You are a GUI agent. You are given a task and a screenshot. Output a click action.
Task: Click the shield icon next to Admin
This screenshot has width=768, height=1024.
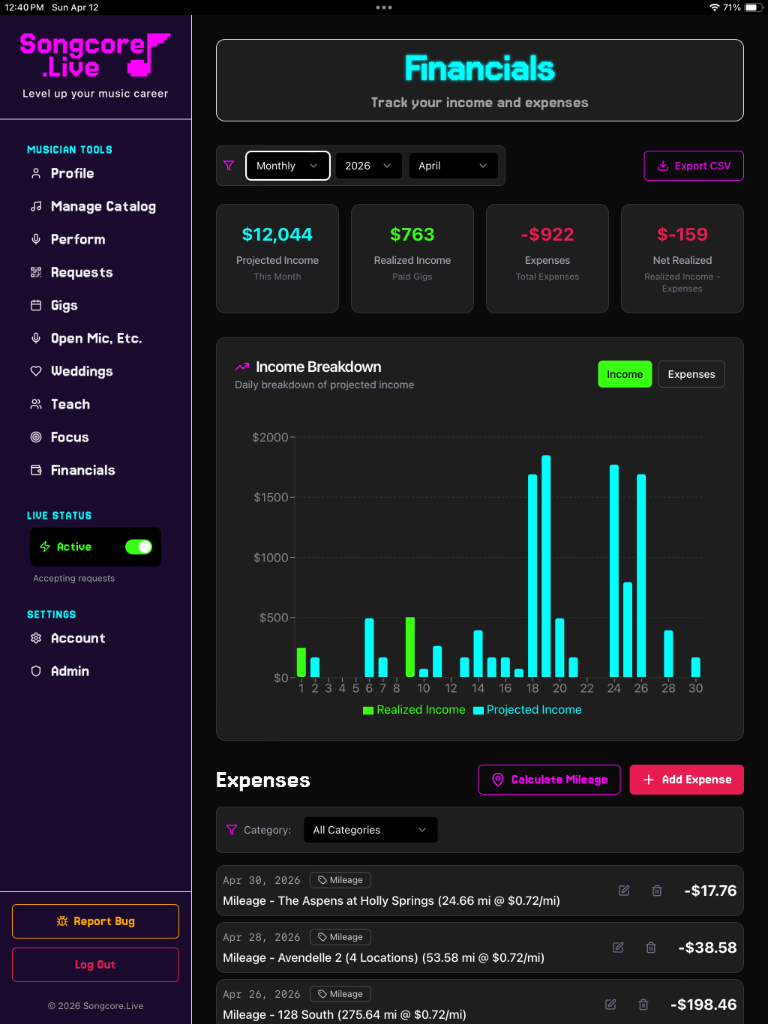pyautogui.click(x=36, y=671)
